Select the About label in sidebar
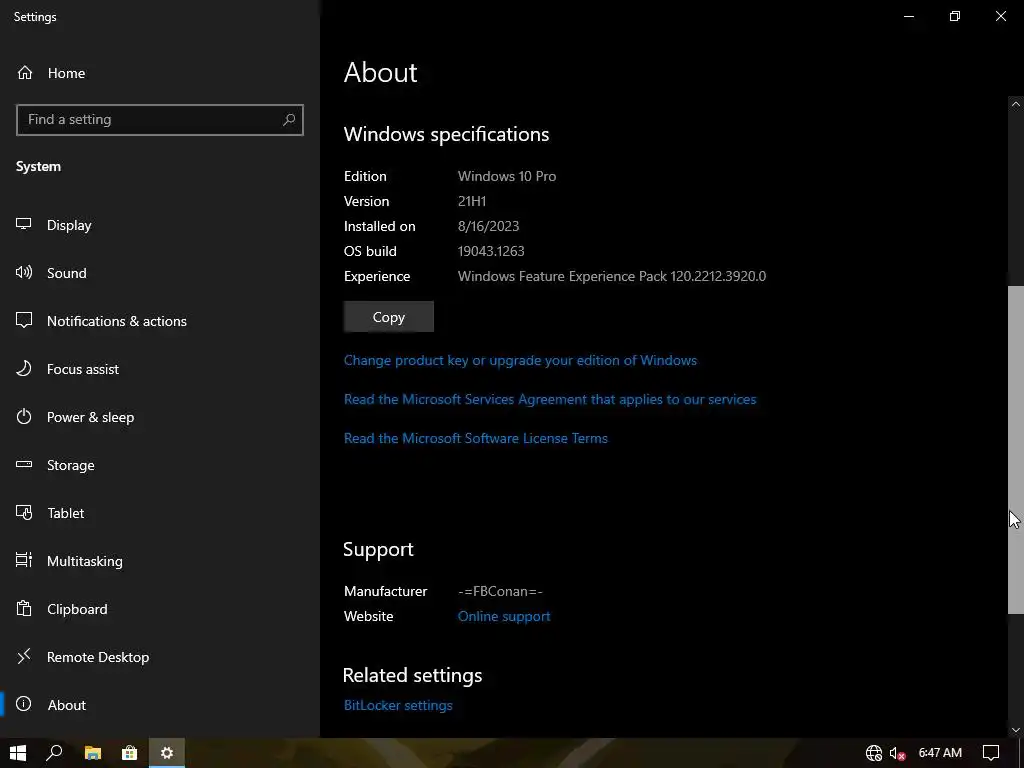1024x768 pixels. (x=67, y=705)
